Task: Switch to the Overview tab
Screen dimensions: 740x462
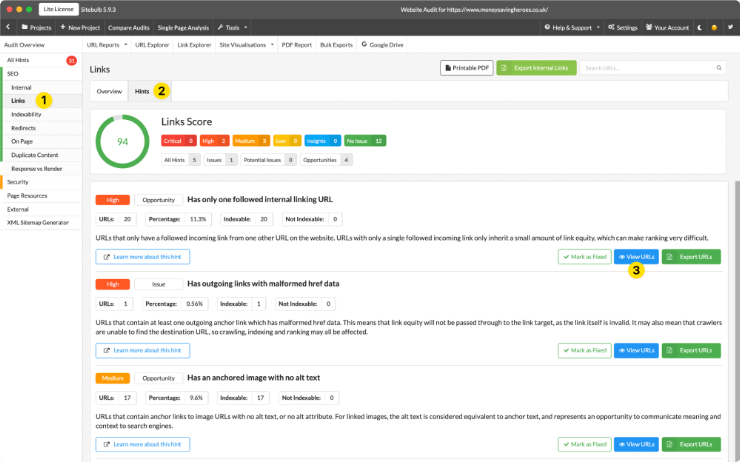Action: [x=109, y=91]
